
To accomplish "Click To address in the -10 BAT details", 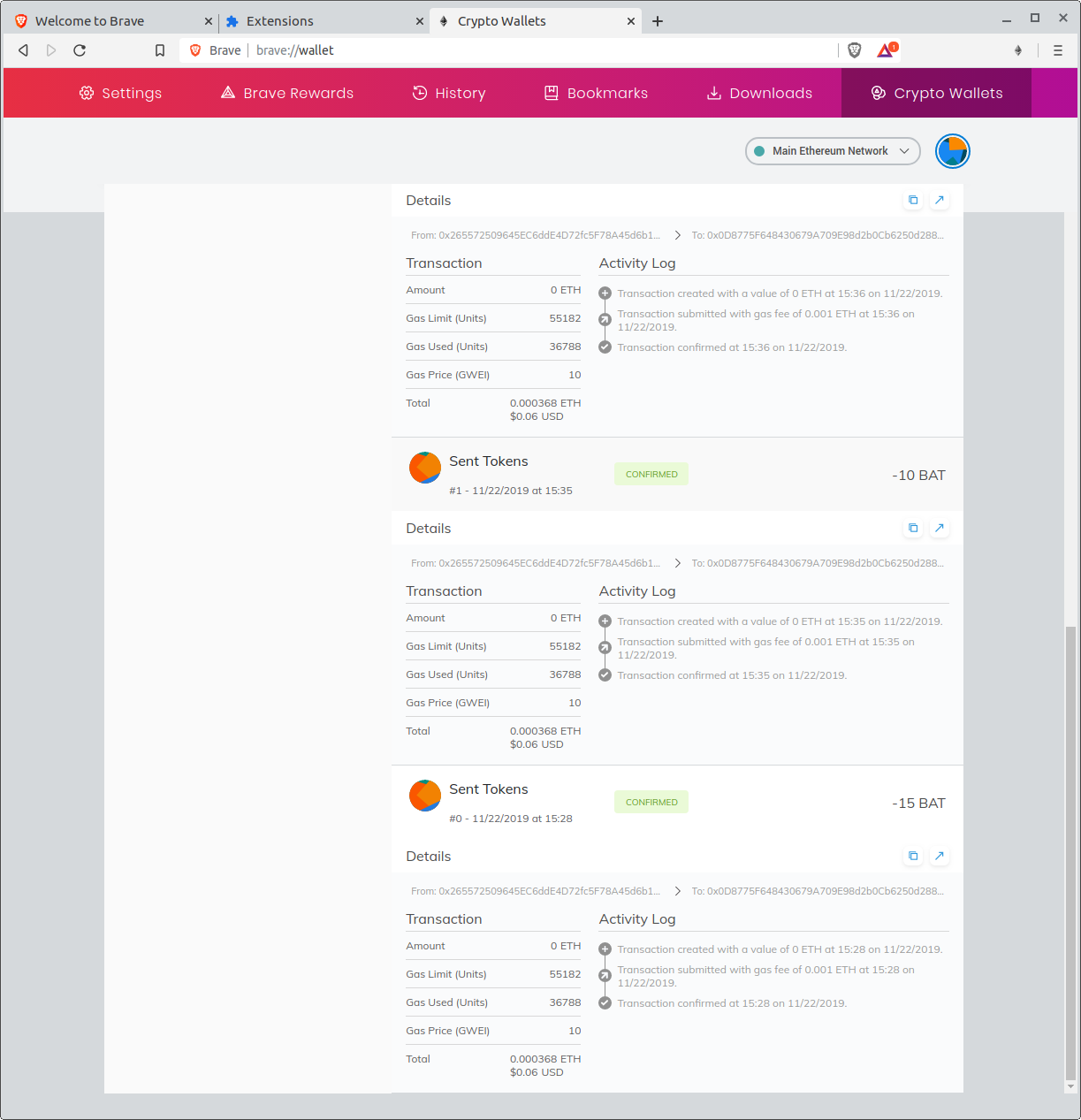I will coord(818,563).
